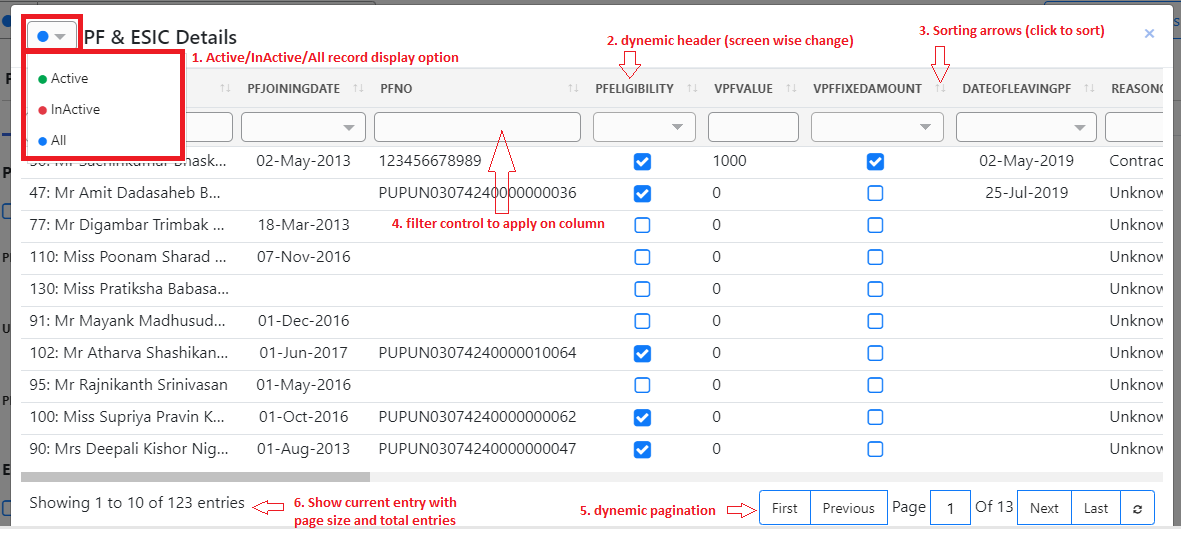Expand the VPFFIXEDAMOUNT filter dropdown
The width and height of the screenshot is (1182, 534).
(876, 127)
